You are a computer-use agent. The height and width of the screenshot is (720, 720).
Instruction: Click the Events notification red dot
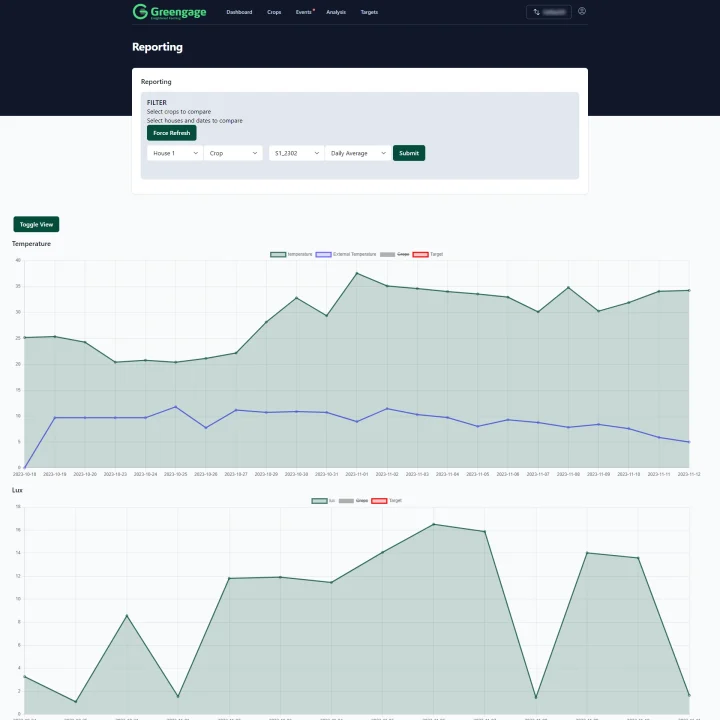(x=314, y=9)
